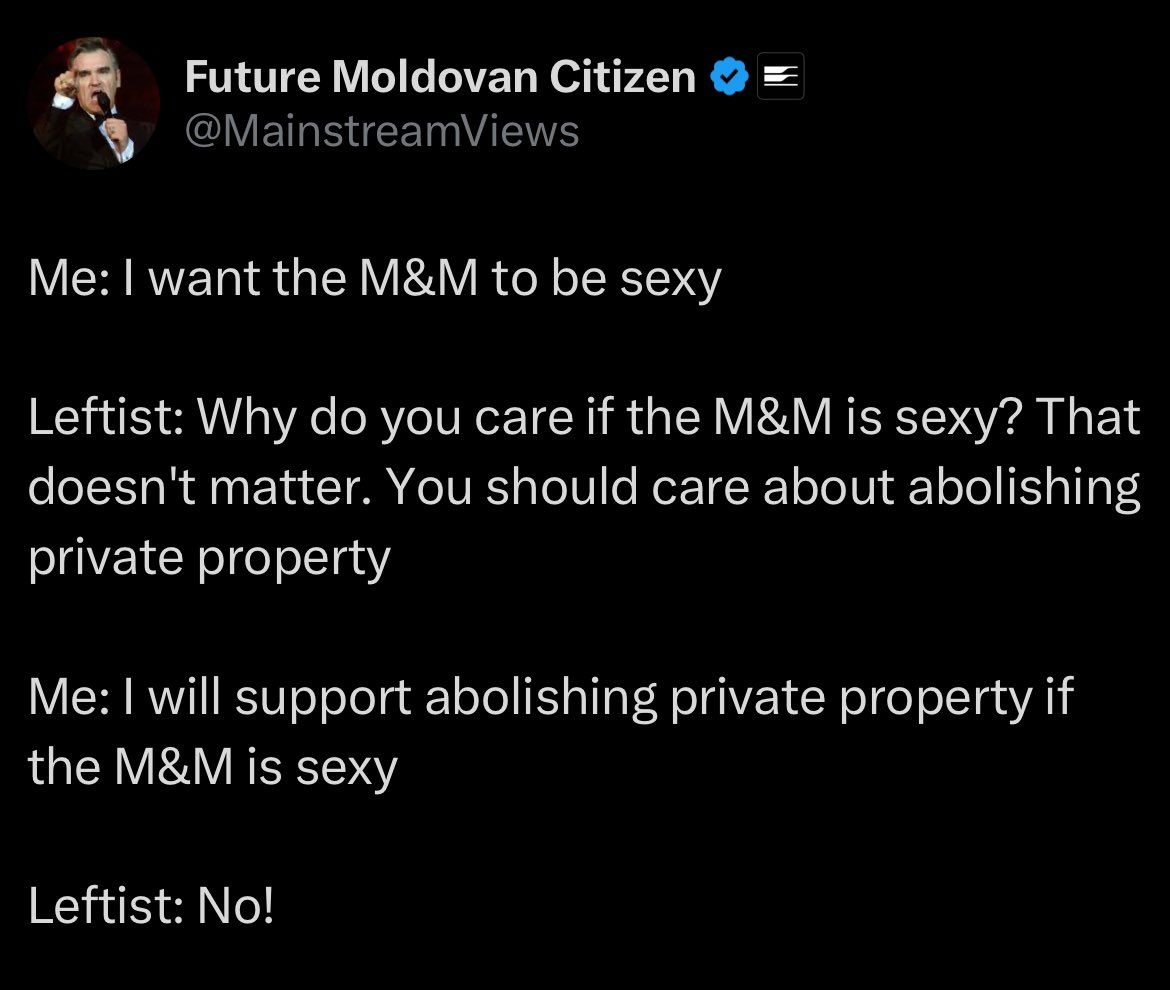Click the word 'No!' at the bottom
The width and height of the screenshot is (1170, 990).
[x=235, y=906]
